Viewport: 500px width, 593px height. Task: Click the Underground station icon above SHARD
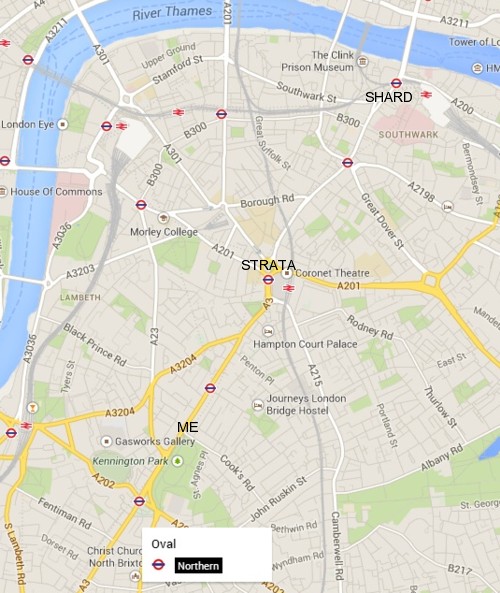coord(396,83)
